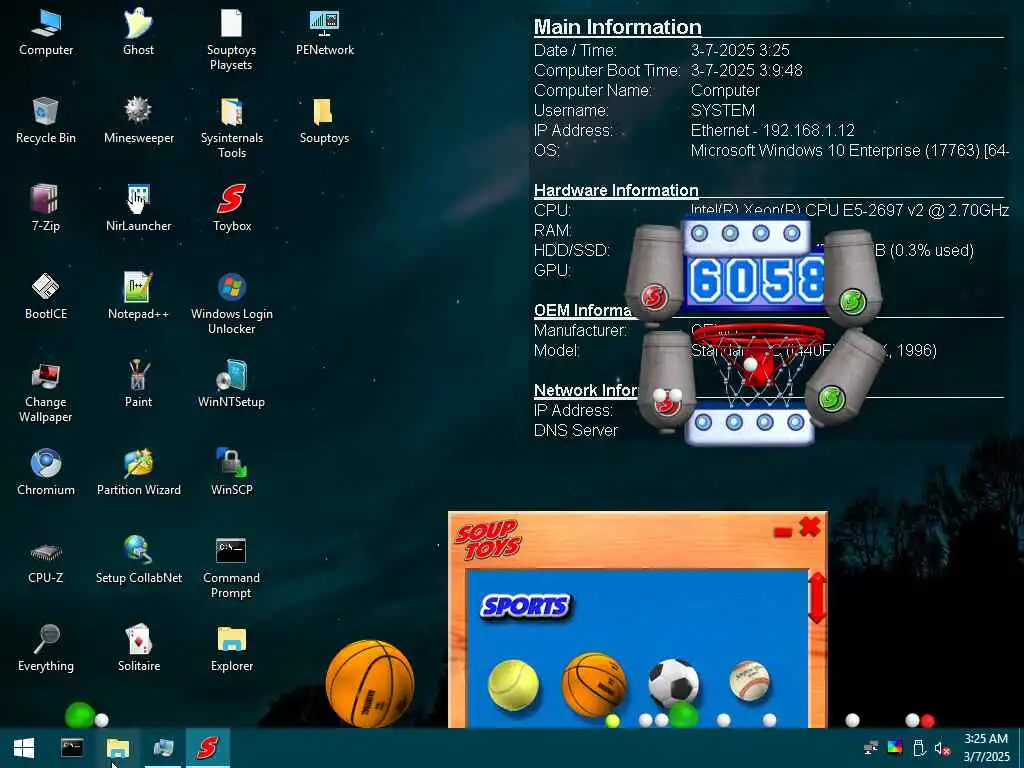This screenshot has height=768, width=1024.
Task: Open the Partition Wizard icon
Action: click(138, 472)
